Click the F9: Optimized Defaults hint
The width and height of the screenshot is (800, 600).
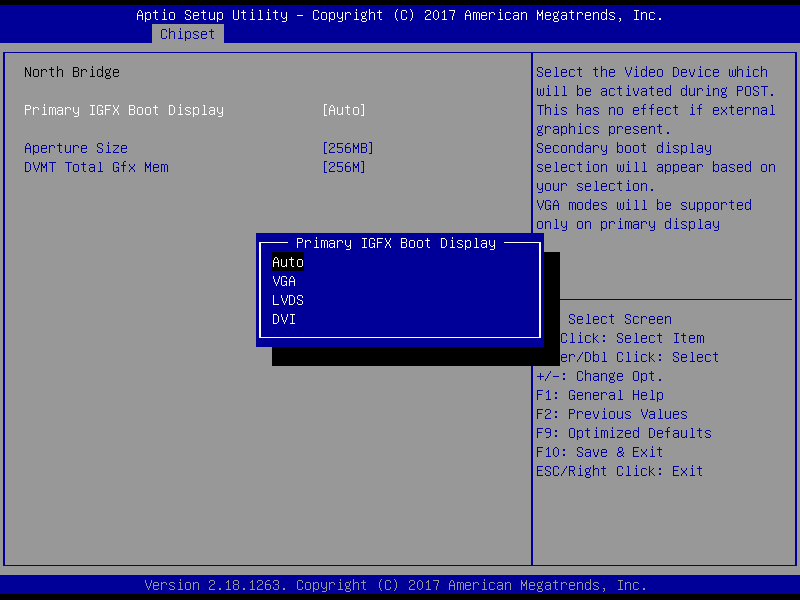click(x=624, y=433)
